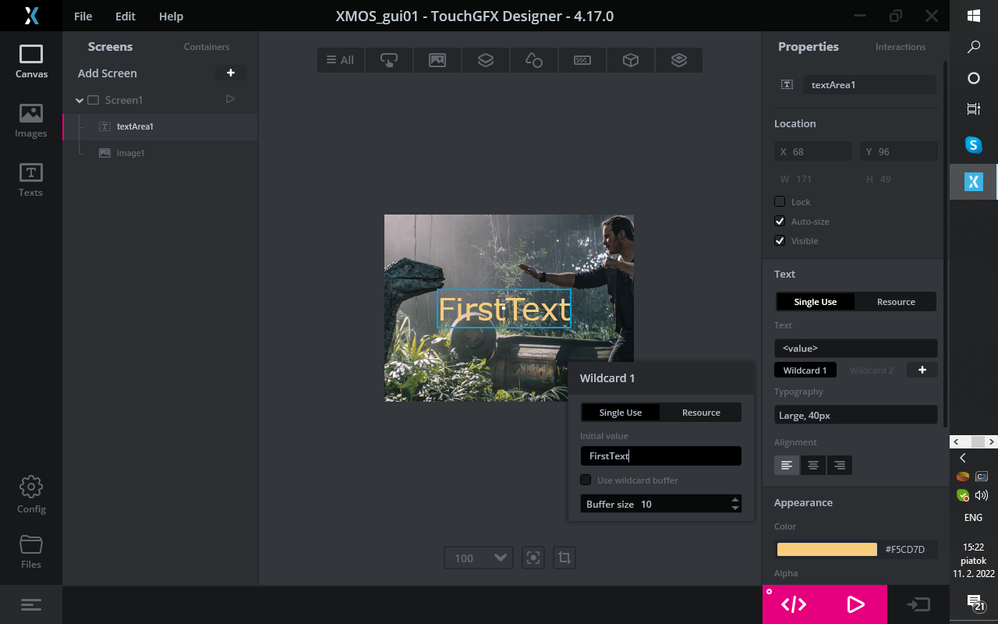The width and height of the screenshot is (998, 624).
Task: Click the crop icon below canvas
Action: click(x=564, y=558)
